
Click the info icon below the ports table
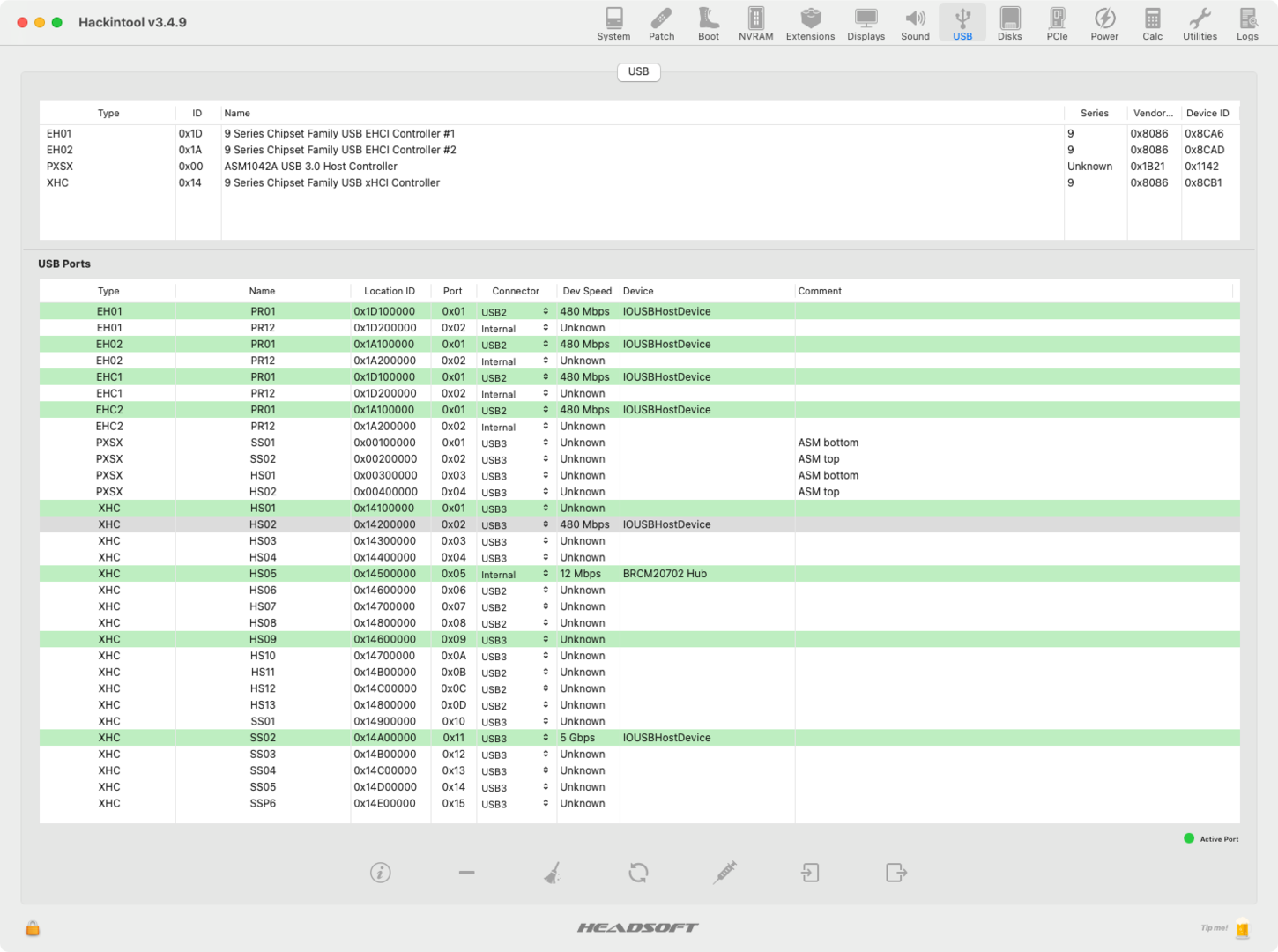(381, 873)
